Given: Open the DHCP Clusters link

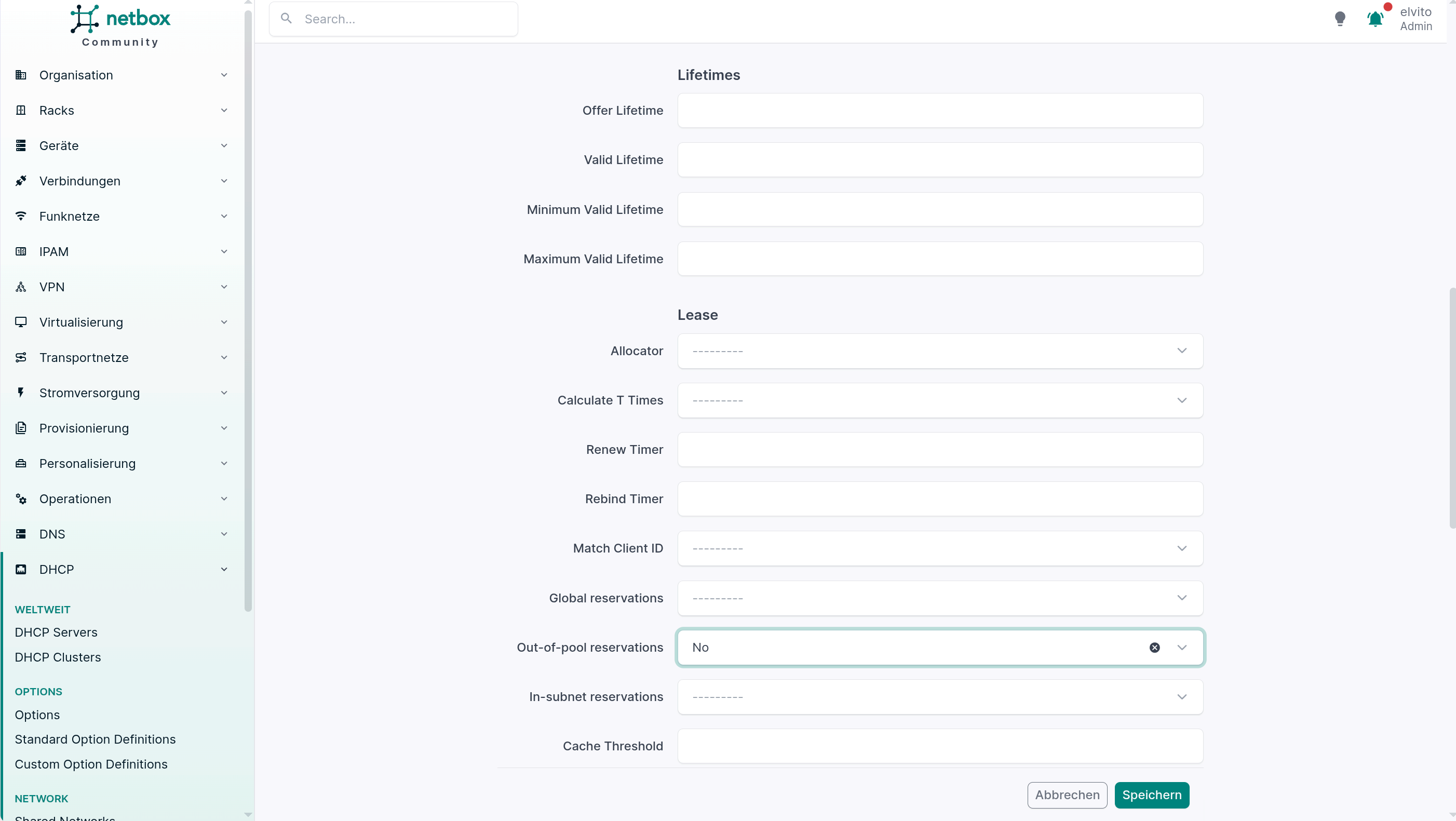Looking at the screenshot, I should (58, 657).
